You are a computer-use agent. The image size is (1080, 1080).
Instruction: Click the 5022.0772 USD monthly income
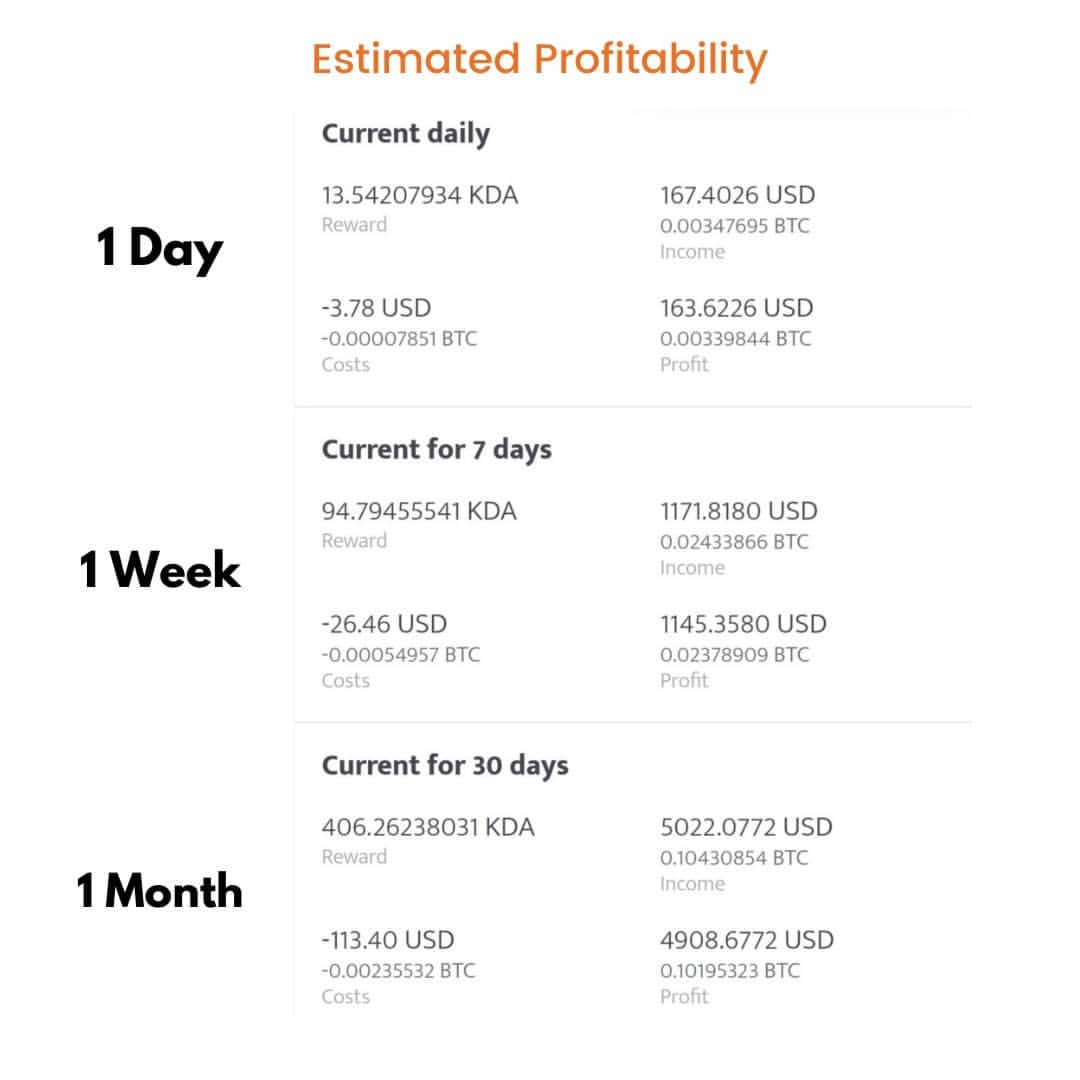[x=746, y=827]
